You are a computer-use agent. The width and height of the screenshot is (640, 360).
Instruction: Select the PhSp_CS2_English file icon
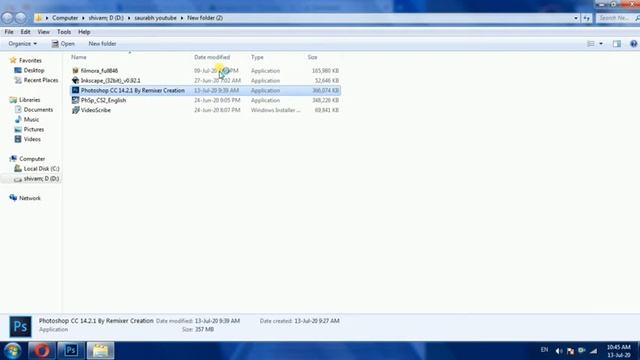click(75, 100)
